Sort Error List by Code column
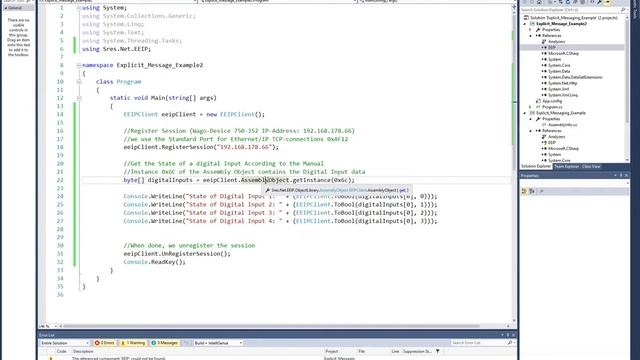Viewport: 640px width, 360px height. click(x=62, y=351)
